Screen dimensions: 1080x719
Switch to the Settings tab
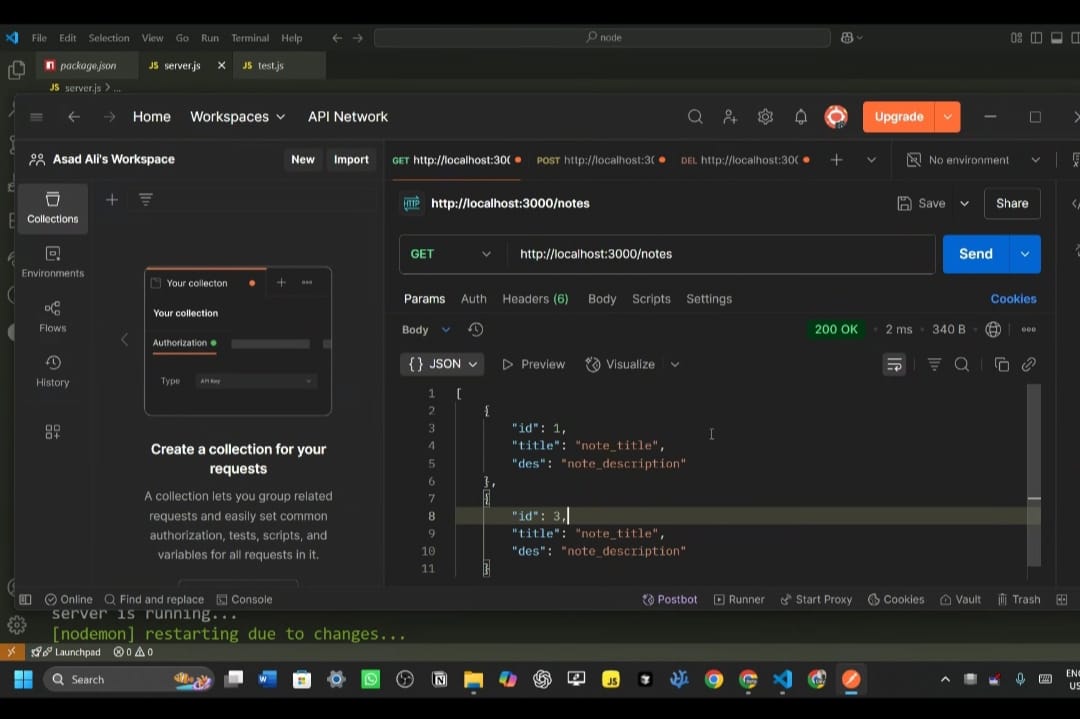click(709, 299)
